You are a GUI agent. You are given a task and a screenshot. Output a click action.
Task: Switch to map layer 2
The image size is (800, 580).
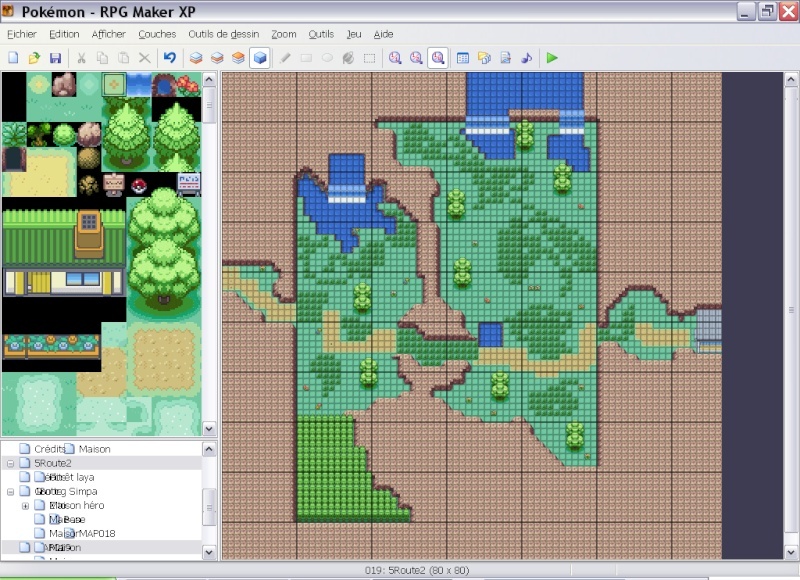[217, 58]
